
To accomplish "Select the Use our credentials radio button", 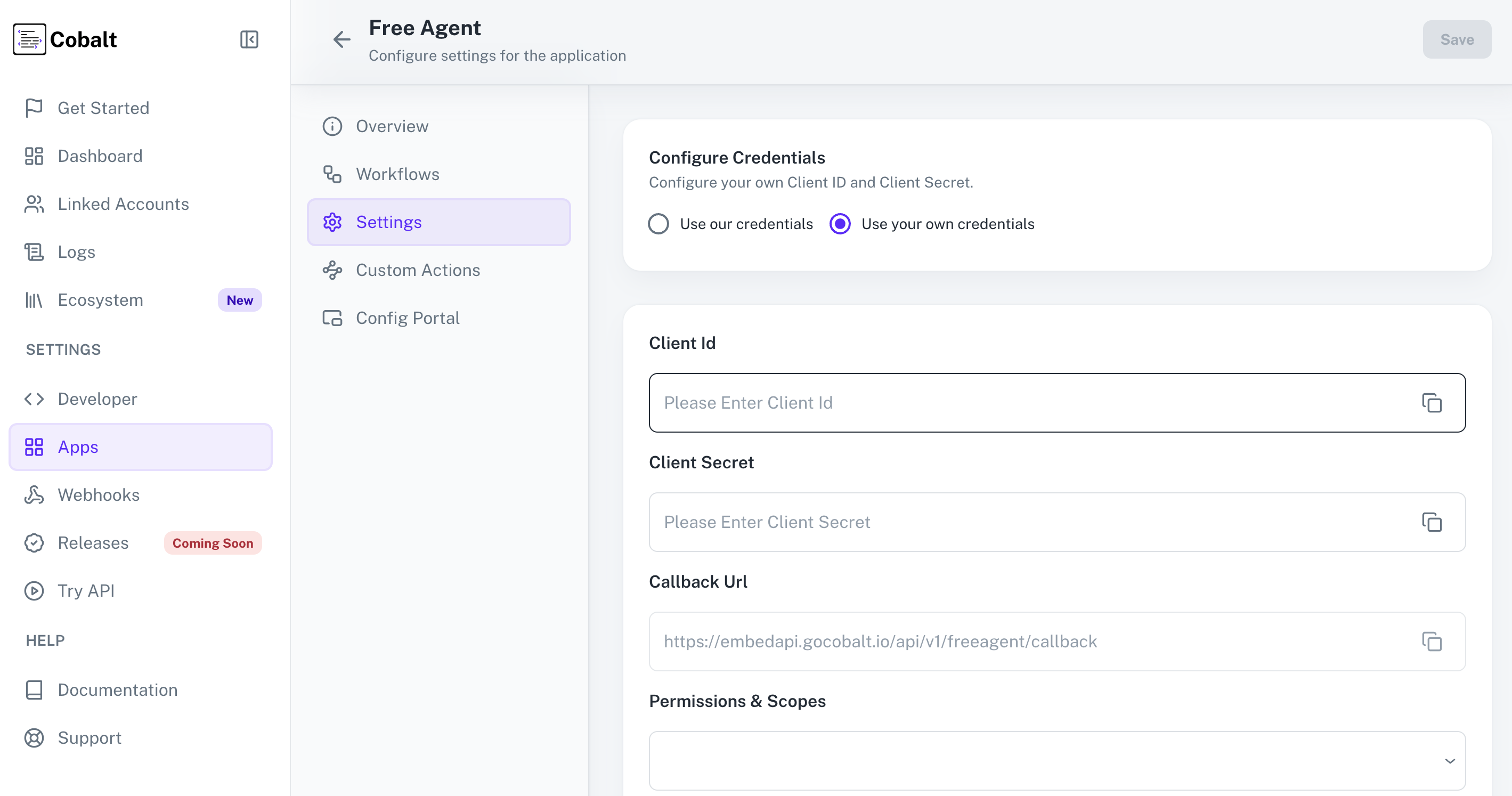I will [659, 224].
